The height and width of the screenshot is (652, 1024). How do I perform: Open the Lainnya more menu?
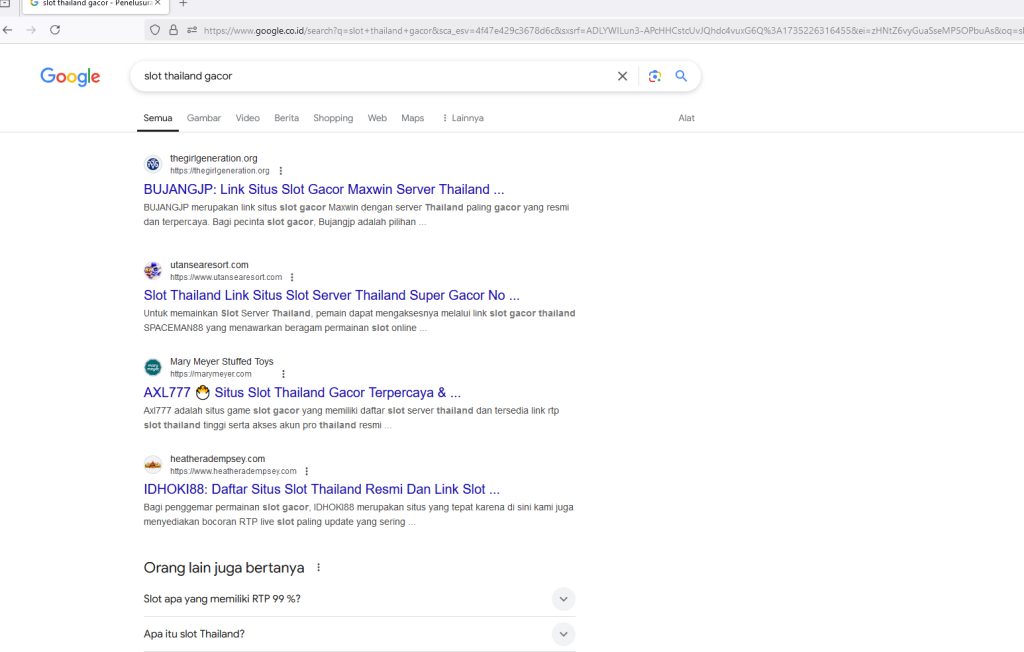[463, 118]
